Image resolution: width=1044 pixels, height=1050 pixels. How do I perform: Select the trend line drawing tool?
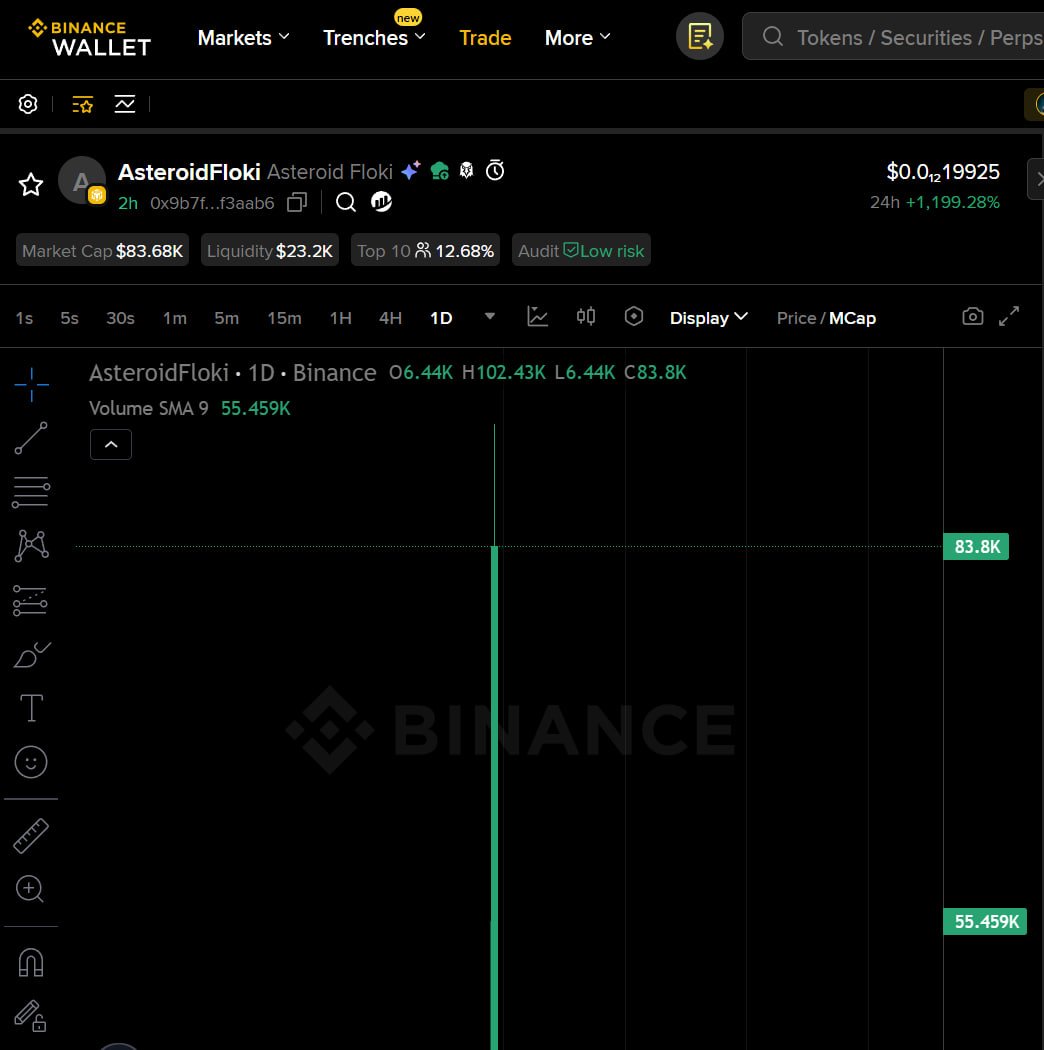[31, 439]
